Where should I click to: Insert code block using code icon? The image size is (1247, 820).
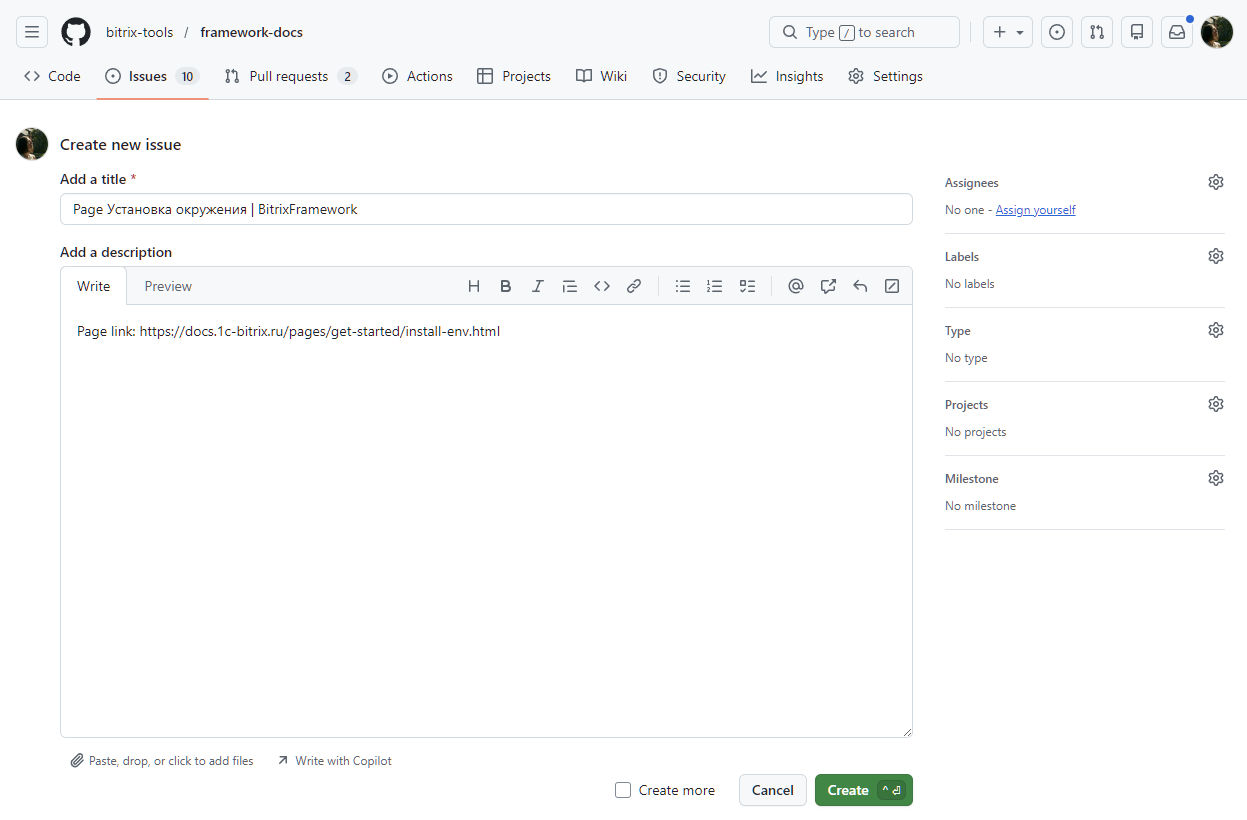coord(602,286)
